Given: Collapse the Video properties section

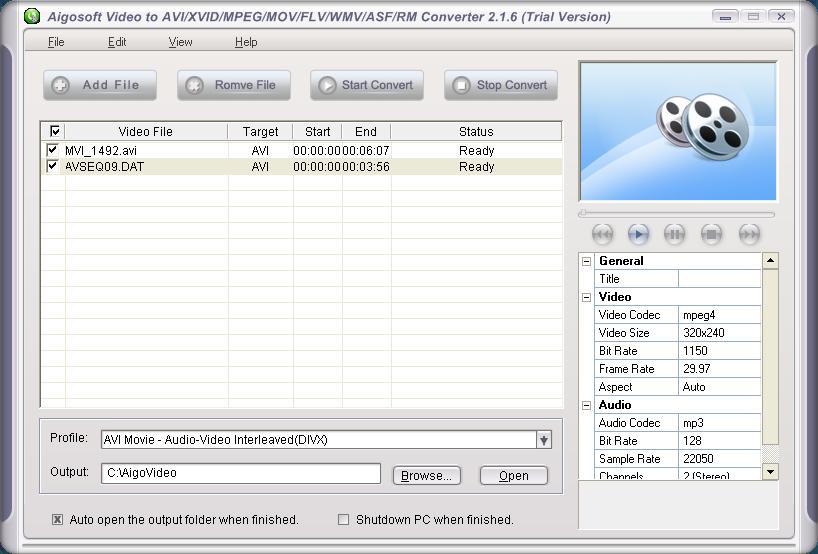Looking at the screenshot, I should click(x=587, y=297).
